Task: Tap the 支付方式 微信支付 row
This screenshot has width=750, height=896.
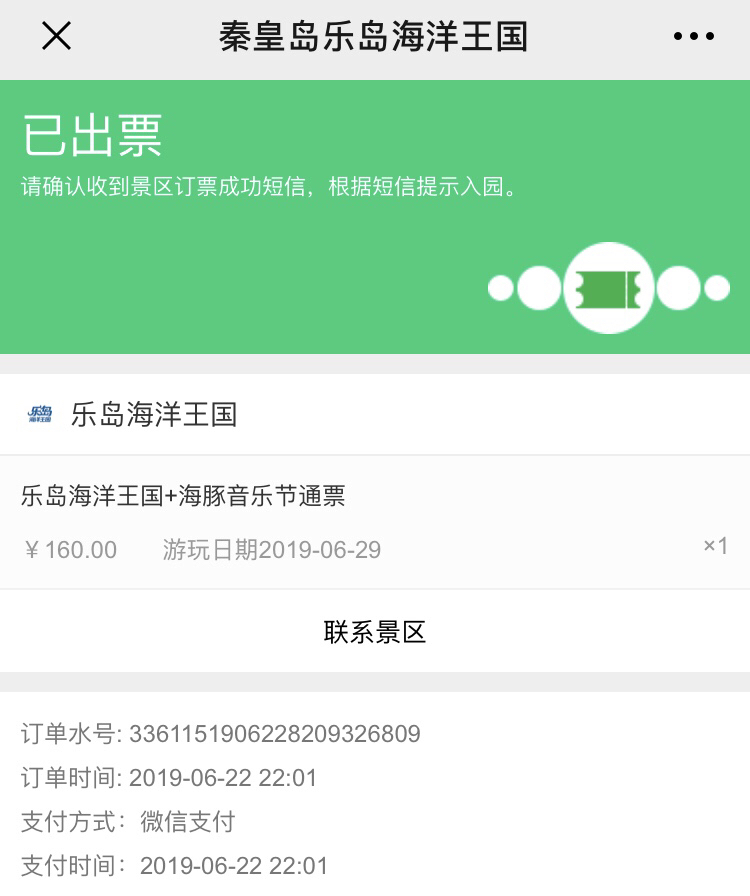Action: coord(128,822)
